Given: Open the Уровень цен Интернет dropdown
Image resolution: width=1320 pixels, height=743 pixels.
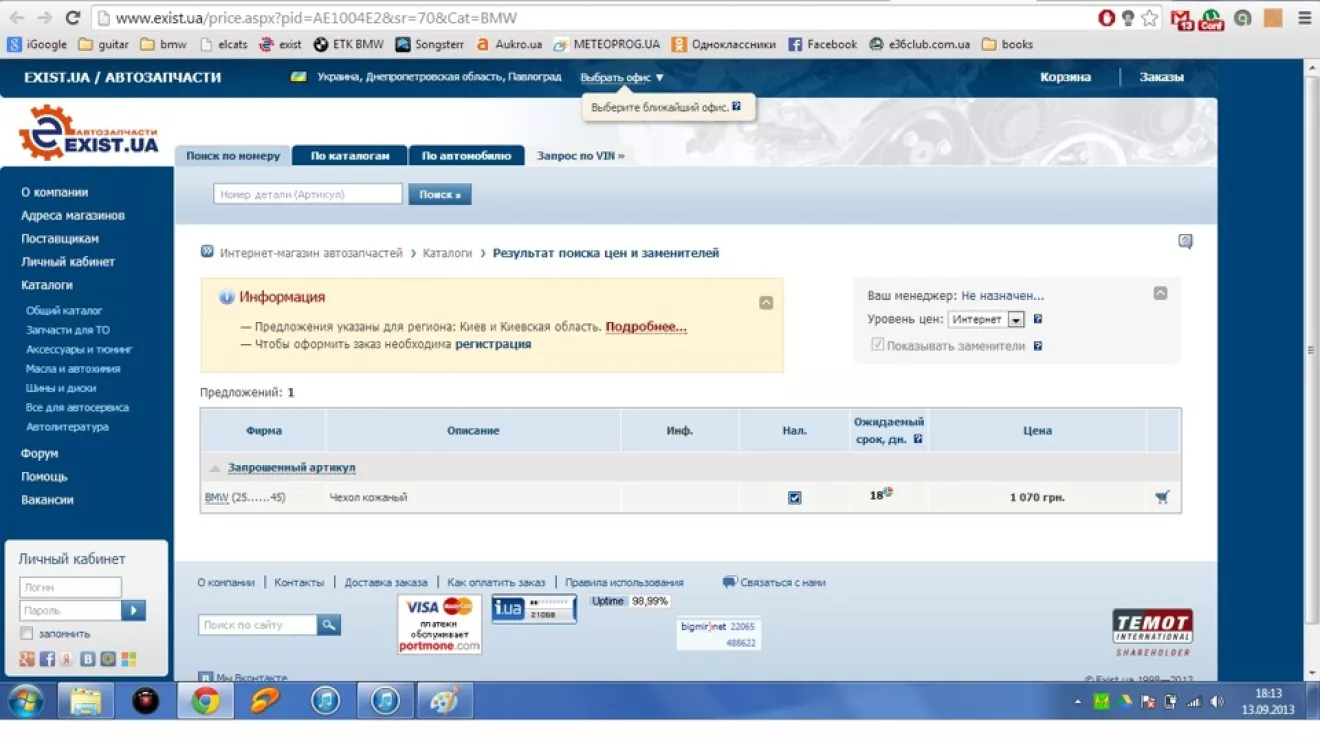Looking at the screenshot, I should [x=987, y=319].
